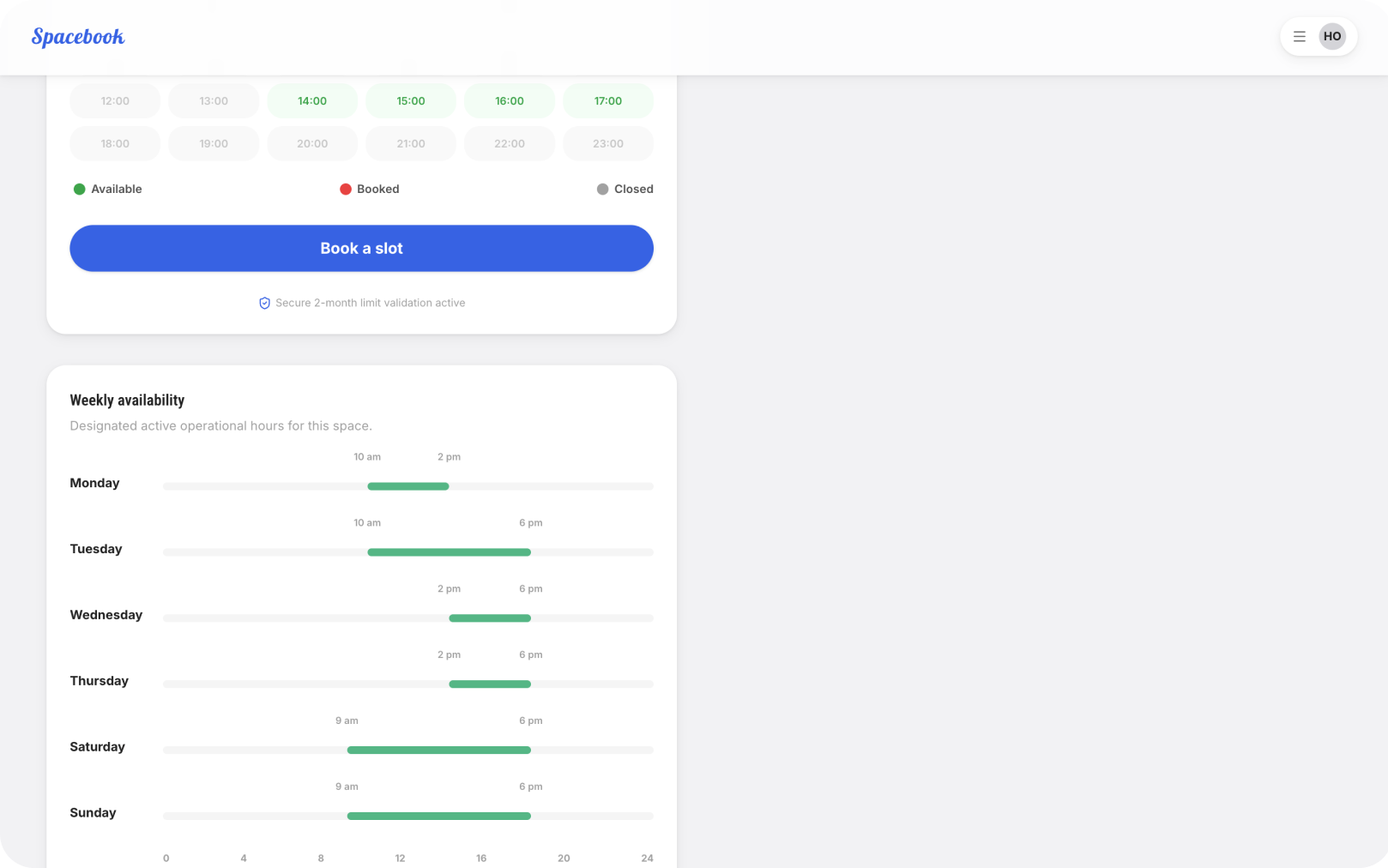Click the Weekly availability heading
This screenshot has height=868, width=1388.
[127, 401]
